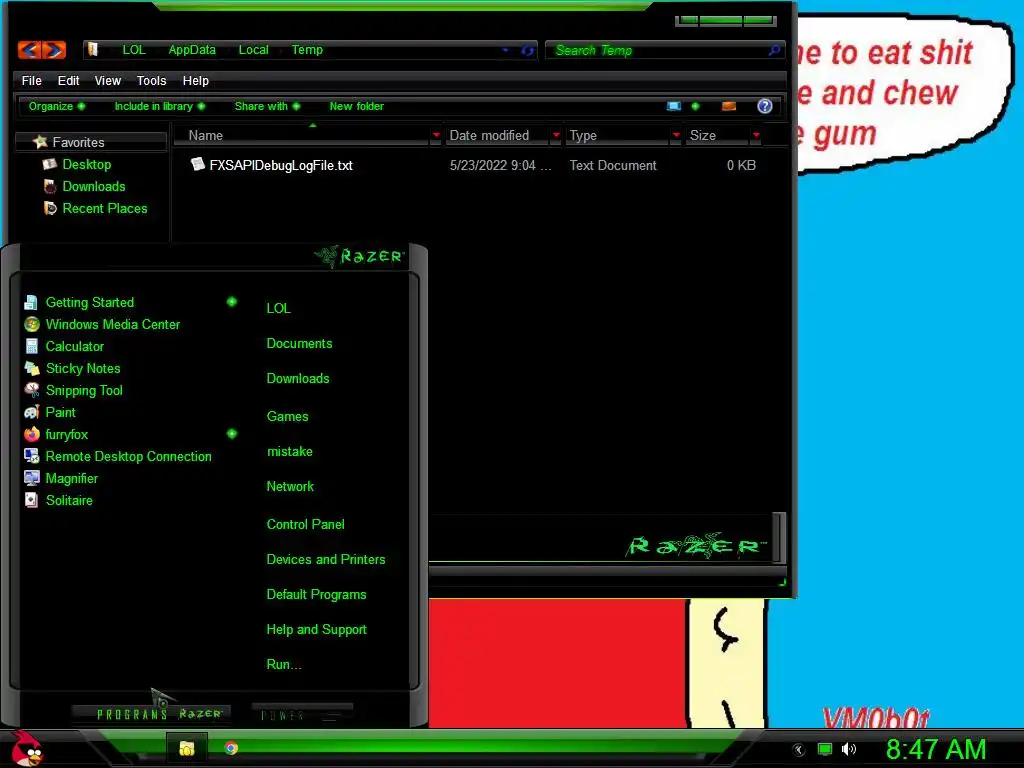
Task: Show the preview pane icon
Action: click(729, 106)
